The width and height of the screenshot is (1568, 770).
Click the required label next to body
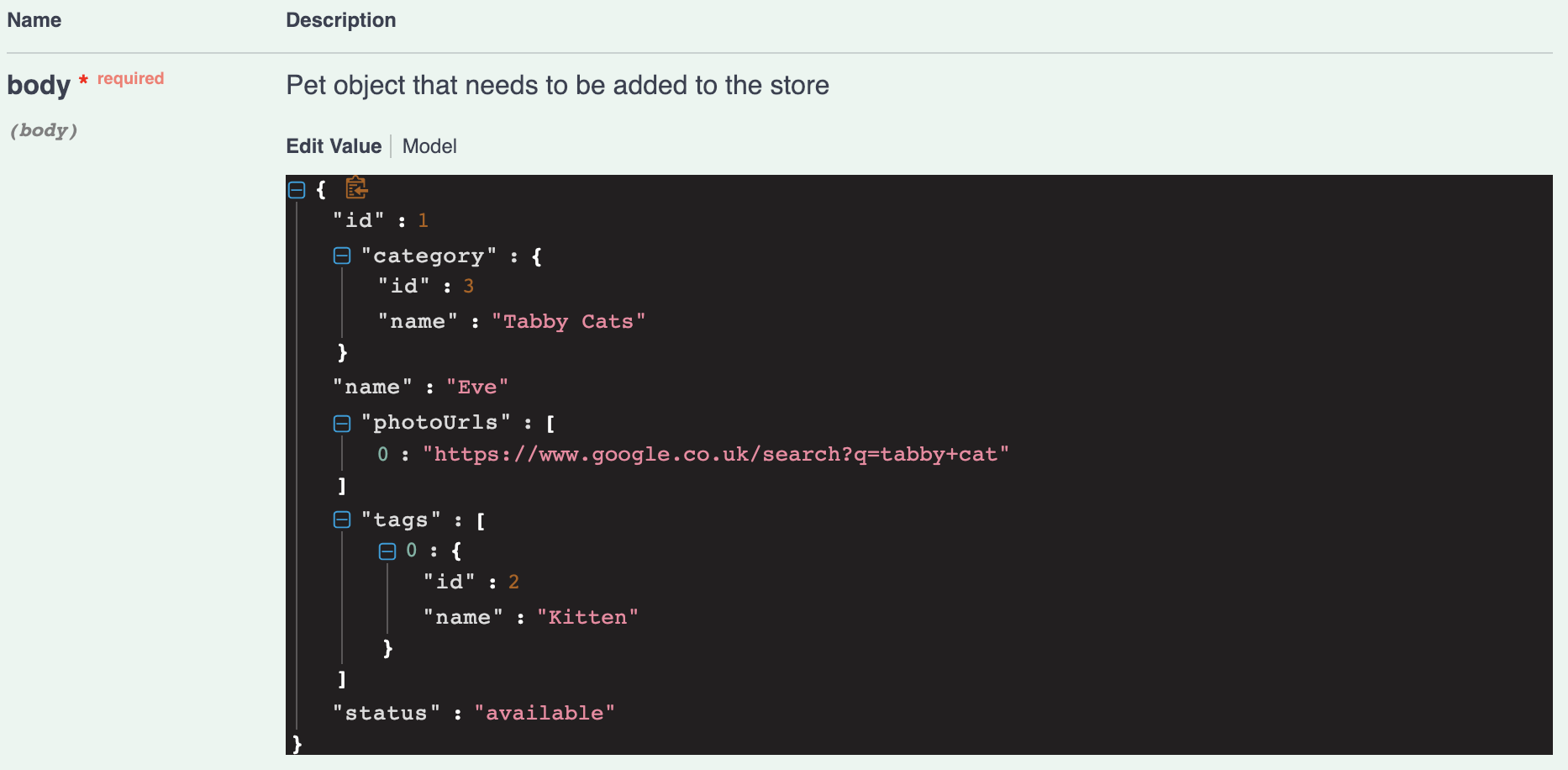tap(130, 77)
